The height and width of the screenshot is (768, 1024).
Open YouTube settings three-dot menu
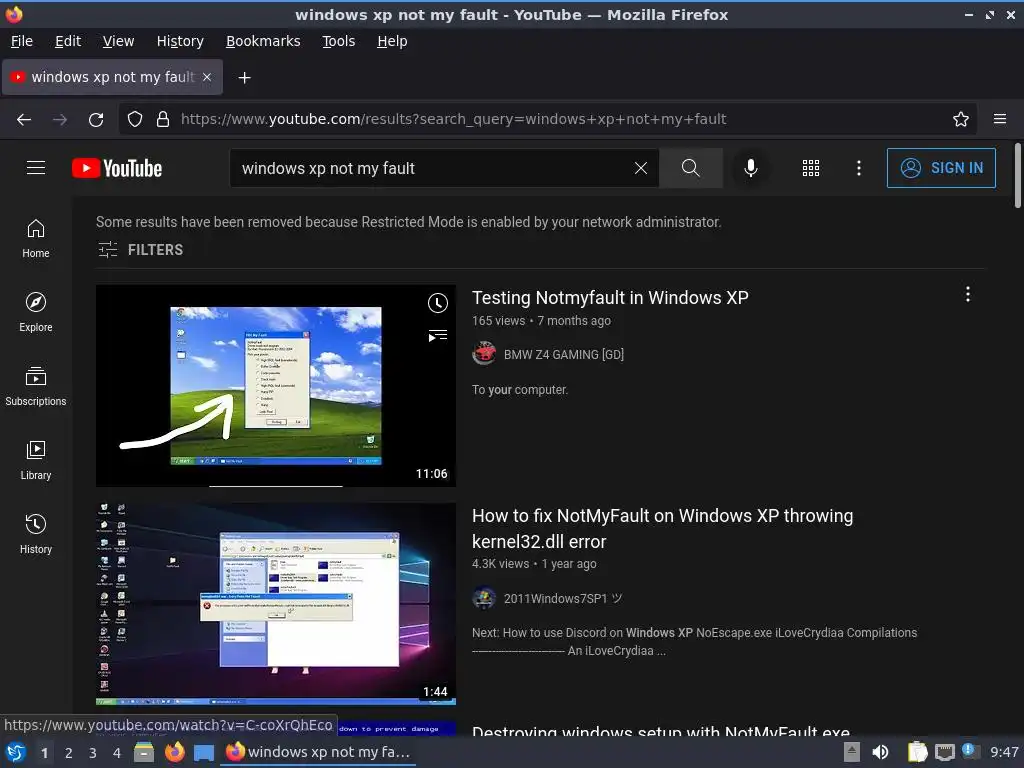859,168
